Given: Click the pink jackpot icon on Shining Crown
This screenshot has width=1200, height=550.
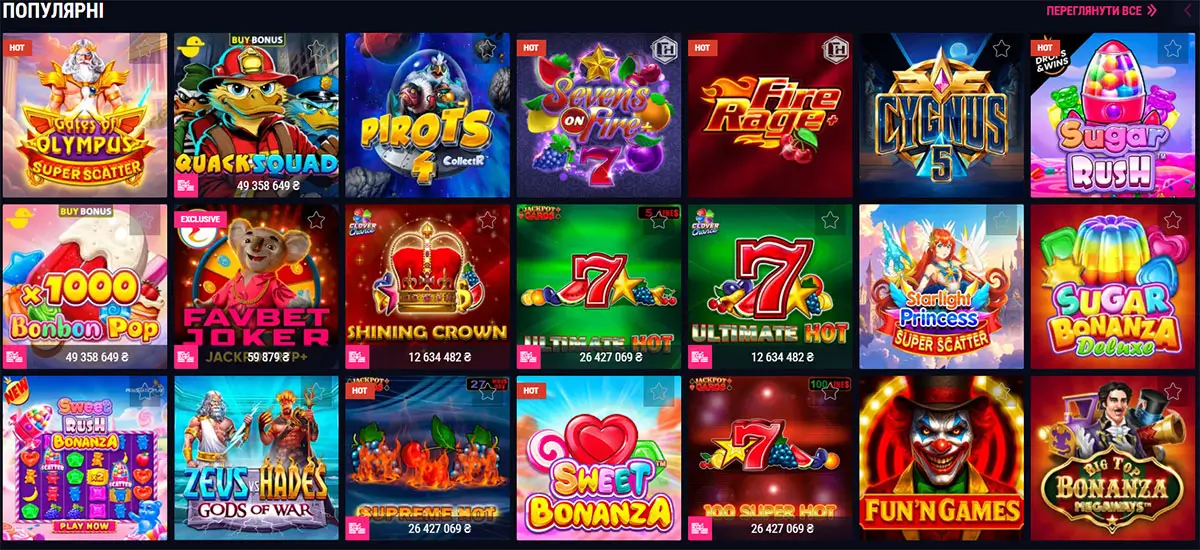Looking at the screenshot, I should coord(358,357).
